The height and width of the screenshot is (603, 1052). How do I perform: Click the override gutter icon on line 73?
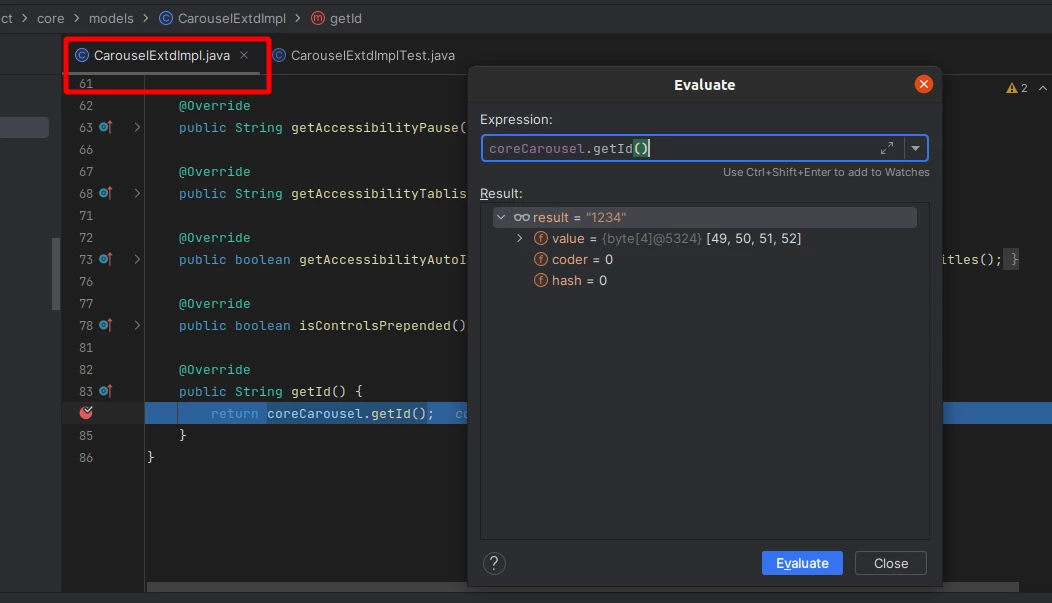106,259
